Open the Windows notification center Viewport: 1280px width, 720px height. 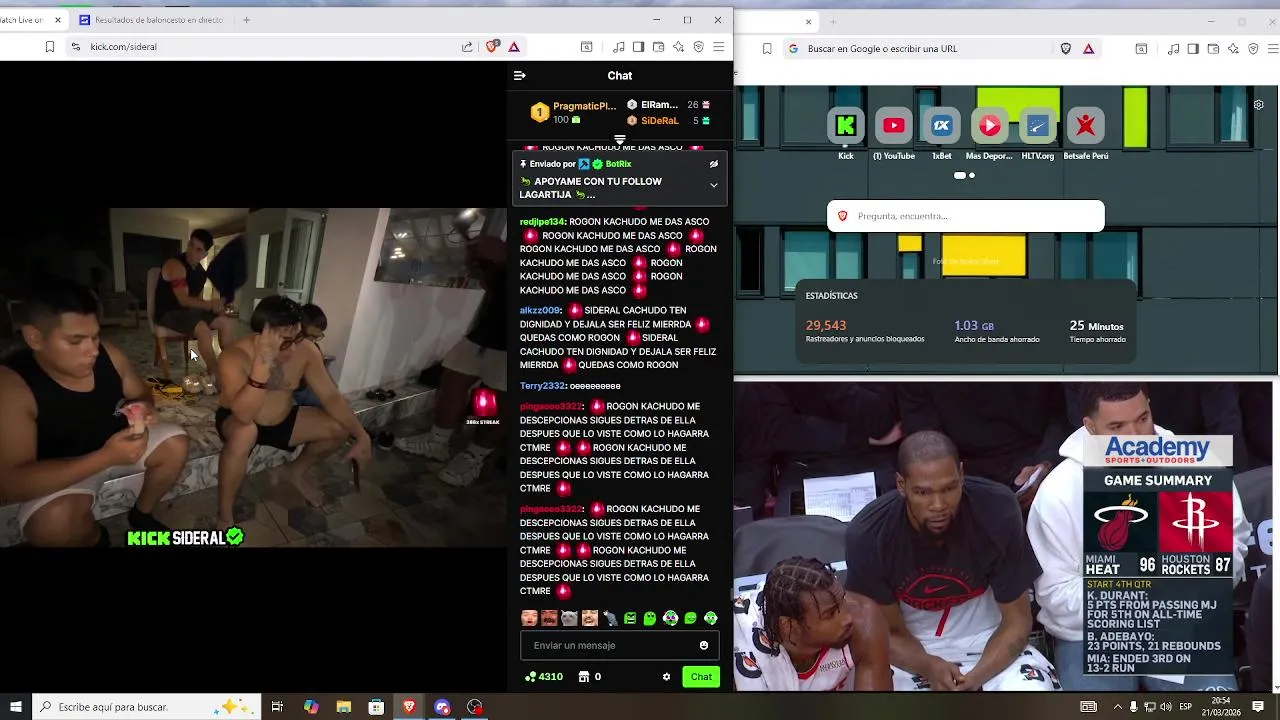click(1258, 707)
